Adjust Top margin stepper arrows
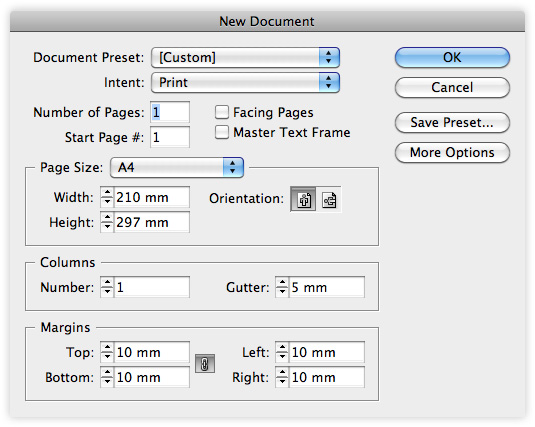Viewport: 535px width, 427px height. [107, 352]
